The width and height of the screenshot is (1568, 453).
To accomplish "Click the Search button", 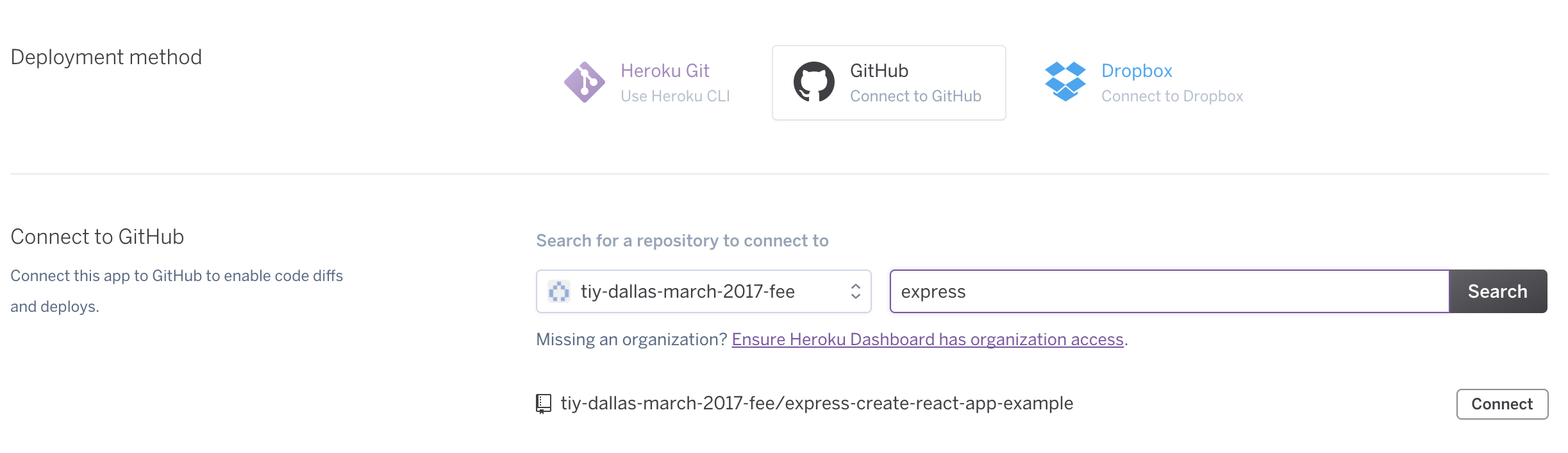I will 1498,291.
